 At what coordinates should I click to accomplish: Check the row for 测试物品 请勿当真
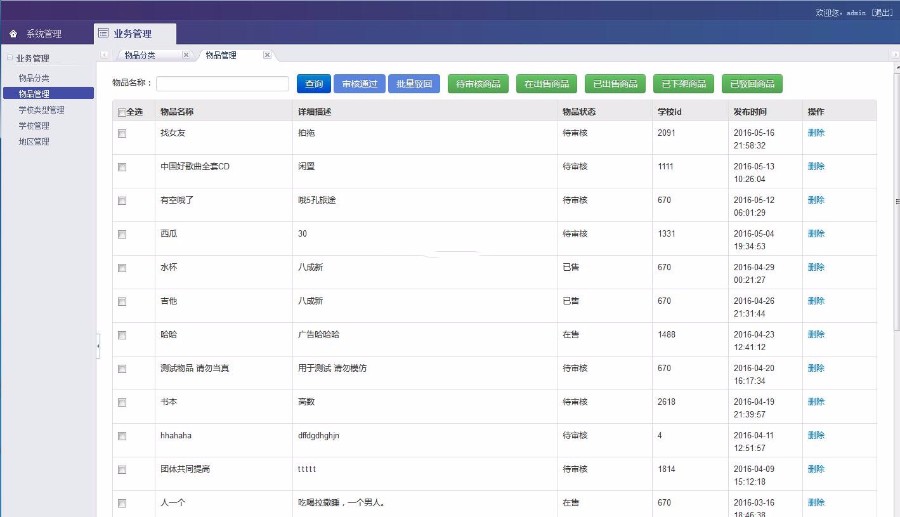[x=122, y=369]
